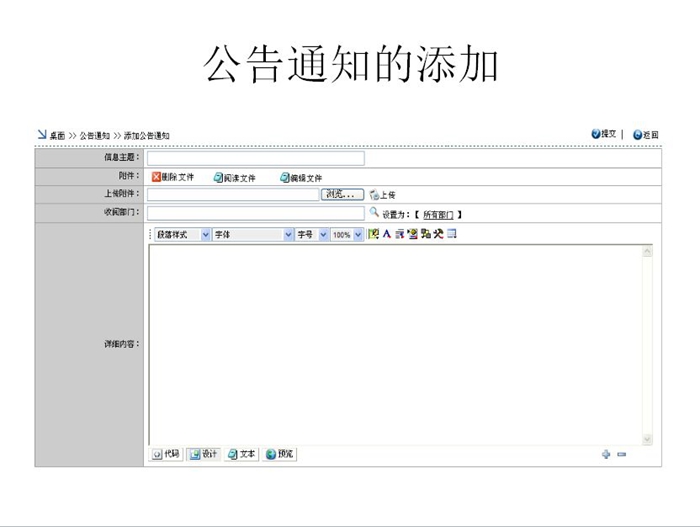Switch to the 文本 text tab
This screenshot has width=700, height=527.
pos(242,454)
